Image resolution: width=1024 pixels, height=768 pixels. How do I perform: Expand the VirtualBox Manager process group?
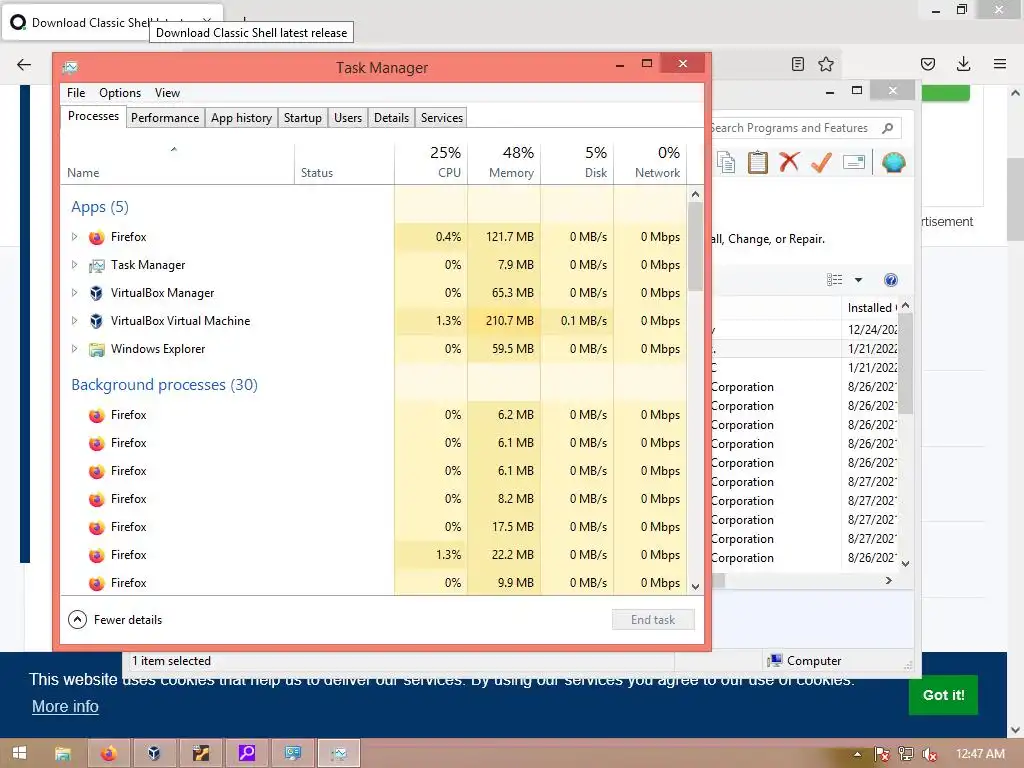click(74, 293)
